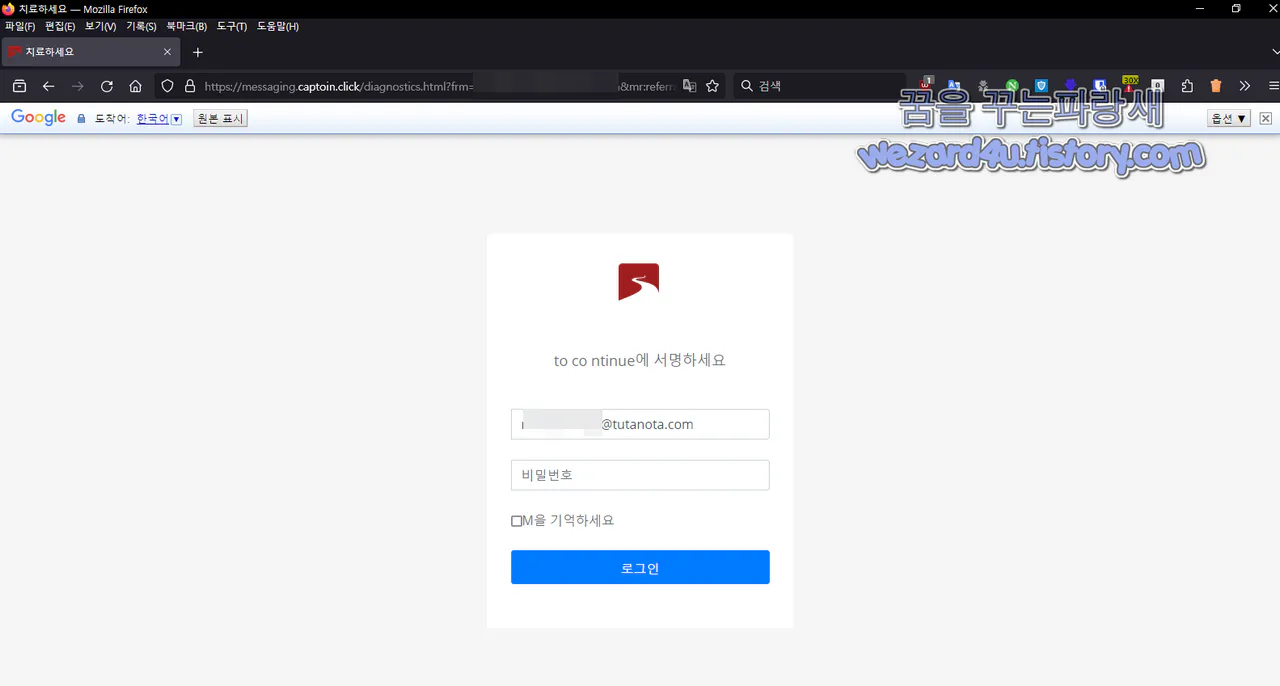The image size is (1280, 686).
Task: Click the purple download arrow extension icon
Action: [x=1068, y=86]
